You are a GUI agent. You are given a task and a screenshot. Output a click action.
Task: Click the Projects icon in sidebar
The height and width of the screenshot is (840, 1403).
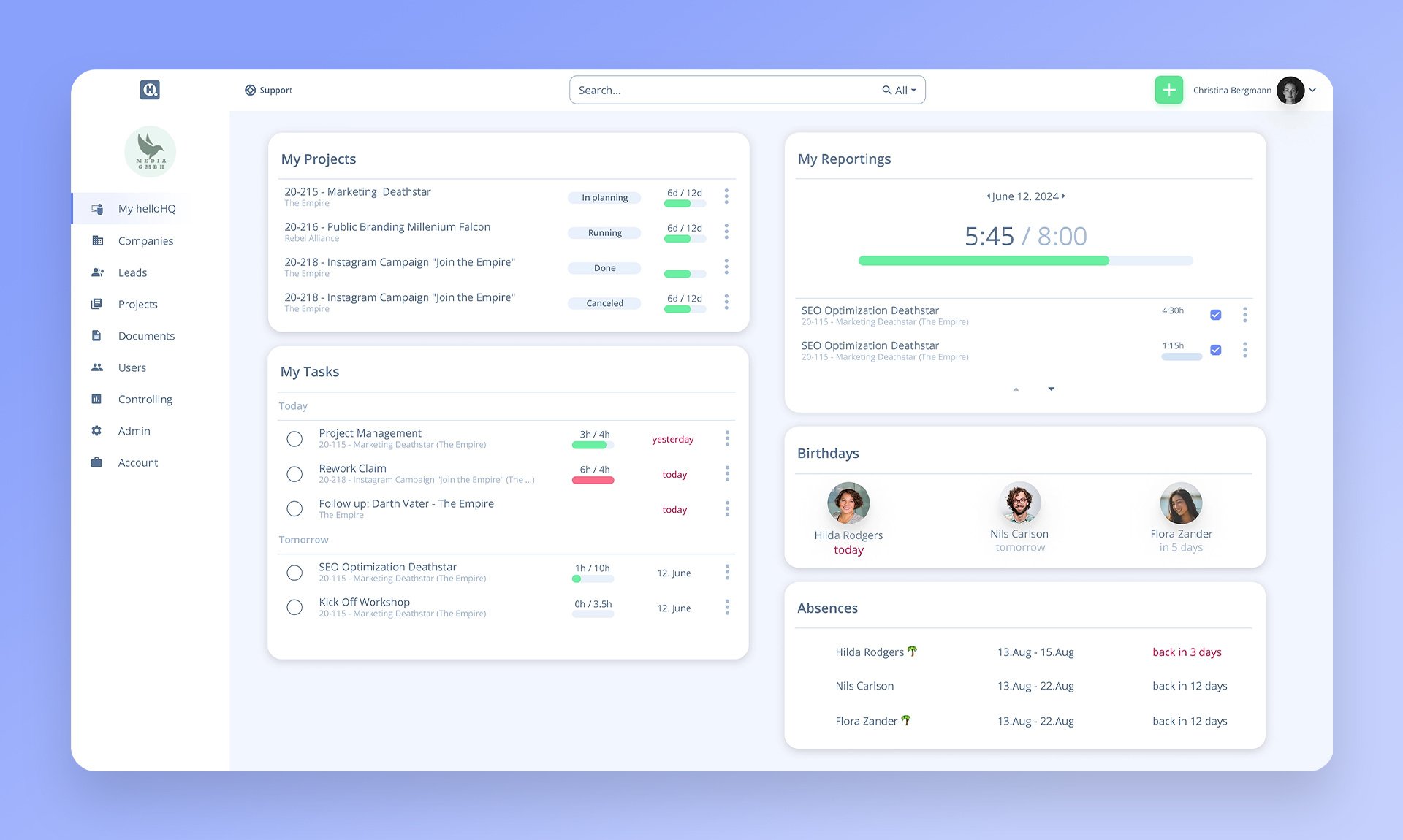click(x=97, y=303)
